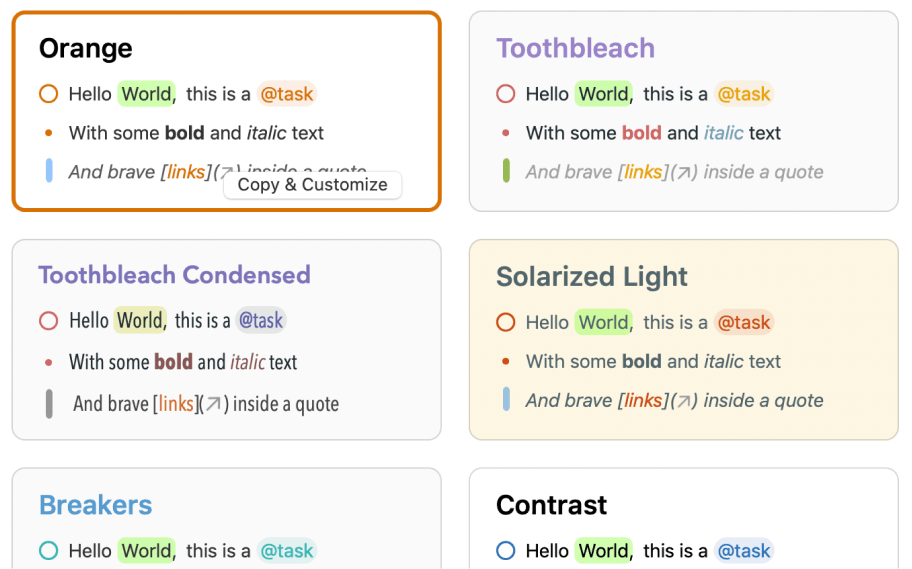
Task: Open the links text in Toothbleach quote
Action: (x=643, y=172)
